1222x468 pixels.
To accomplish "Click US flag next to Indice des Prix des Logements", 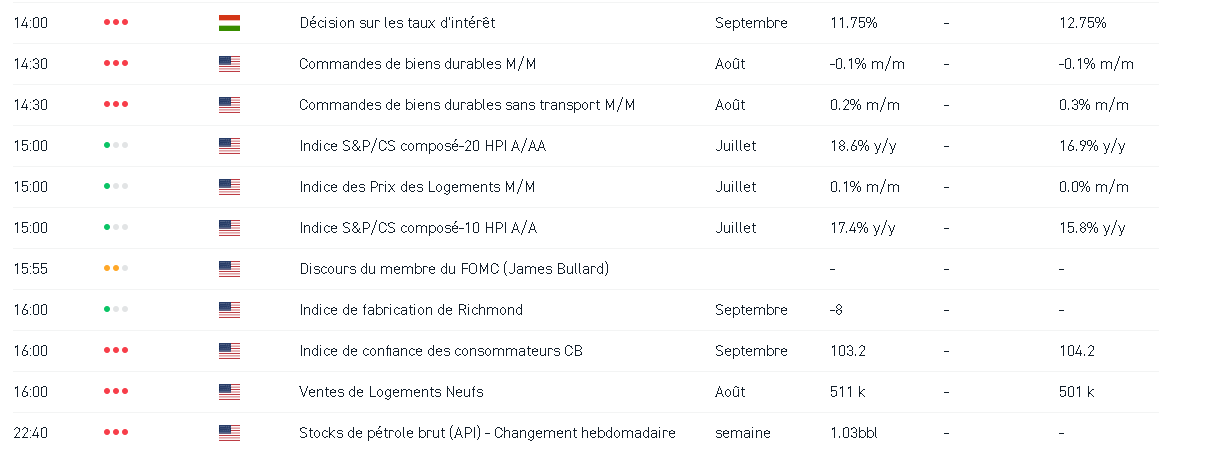I will tap(229, 187).
